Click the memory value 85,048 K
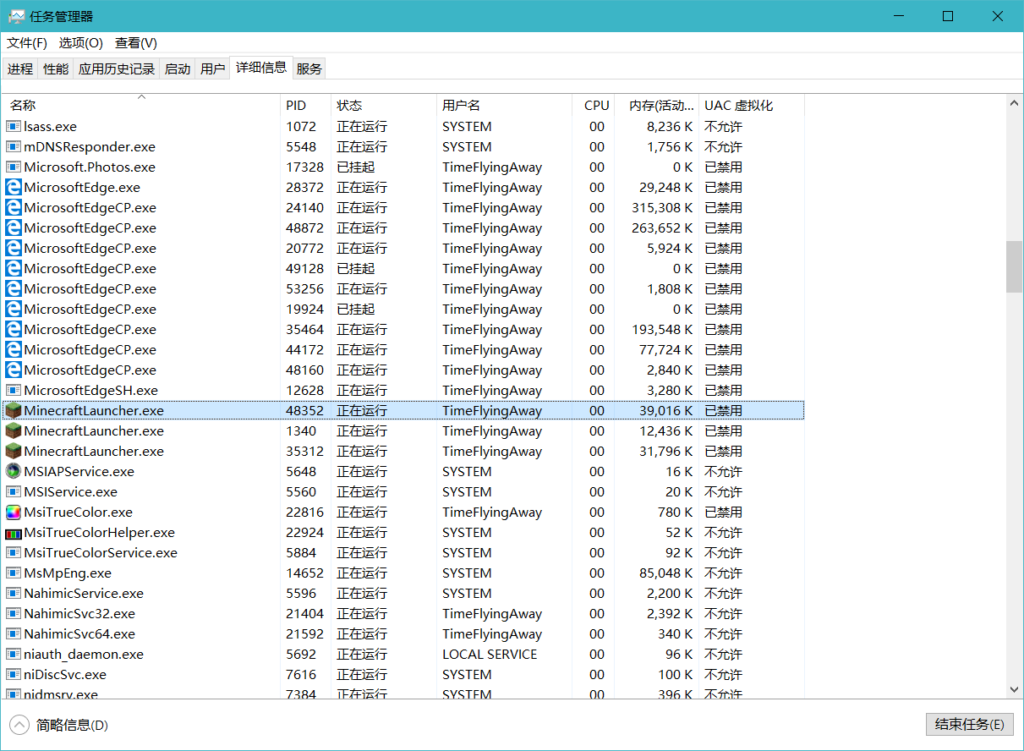Screen dimensions: 1024x751 (x=665, y=573)
